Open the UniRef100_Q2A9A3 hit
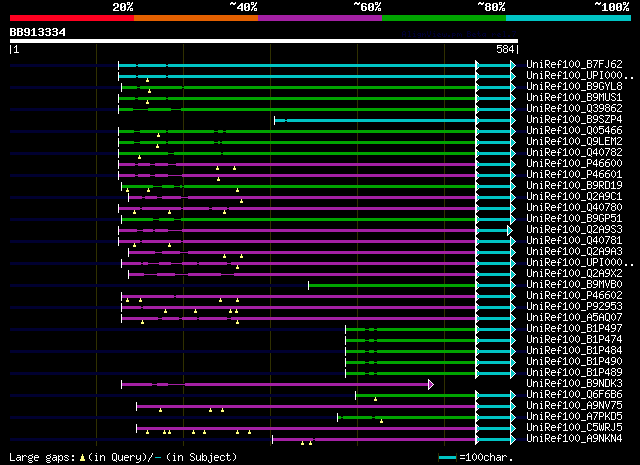 click(x=574, y=251)
